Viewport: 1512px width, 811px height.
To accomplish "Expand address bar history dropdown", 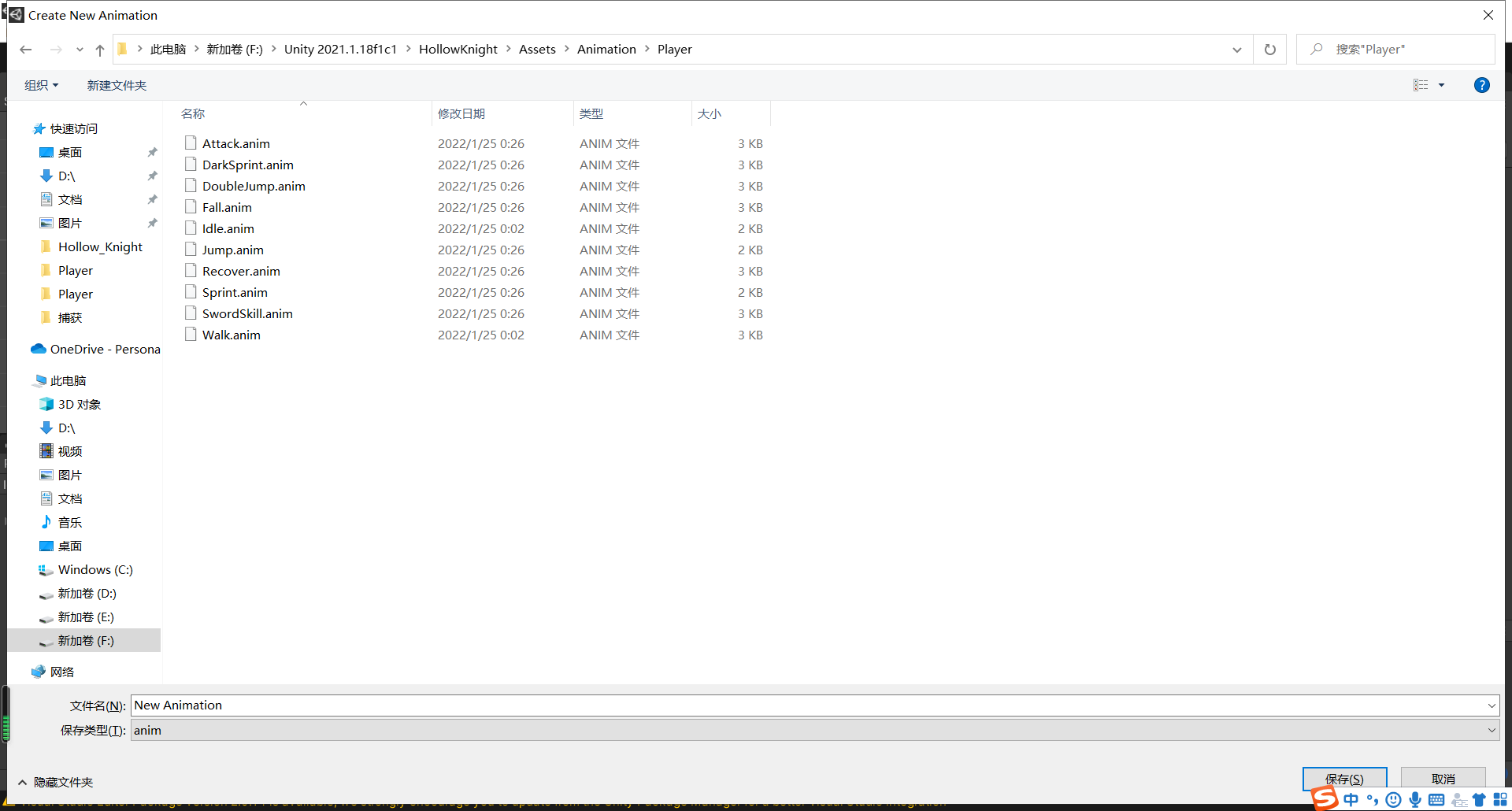I will click(1237, 50).
